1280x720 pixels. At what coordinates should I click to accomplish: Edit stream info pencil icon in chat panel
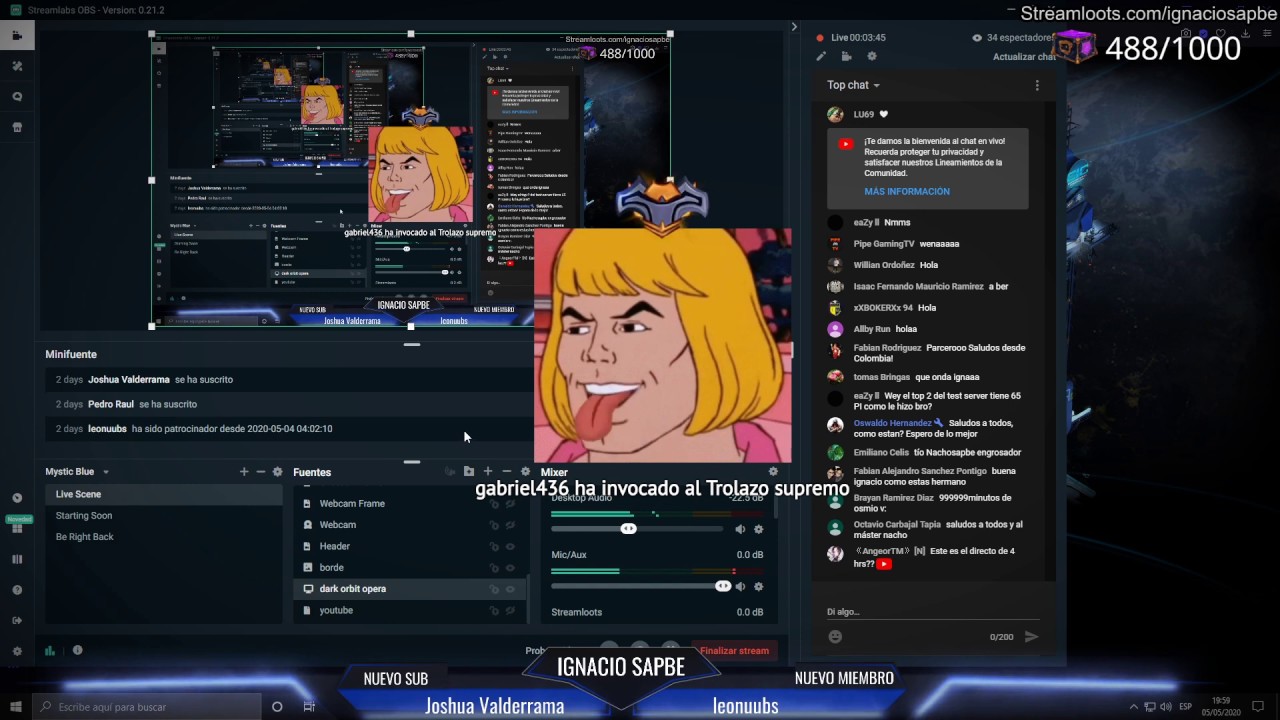(821, 57)
